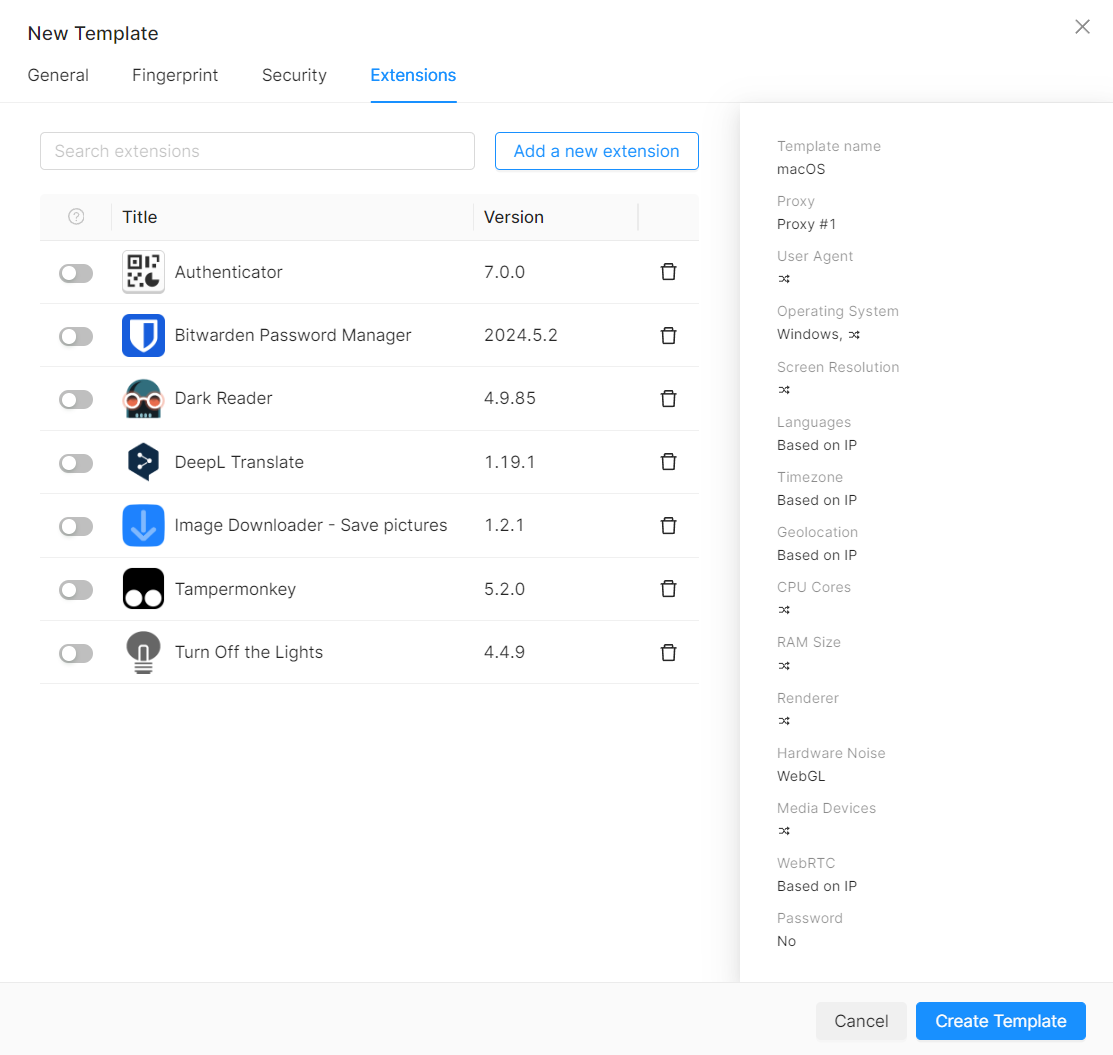The image size is (1113, 1055).
Task: Click version 5.2.0 cell
Action: 505,589
